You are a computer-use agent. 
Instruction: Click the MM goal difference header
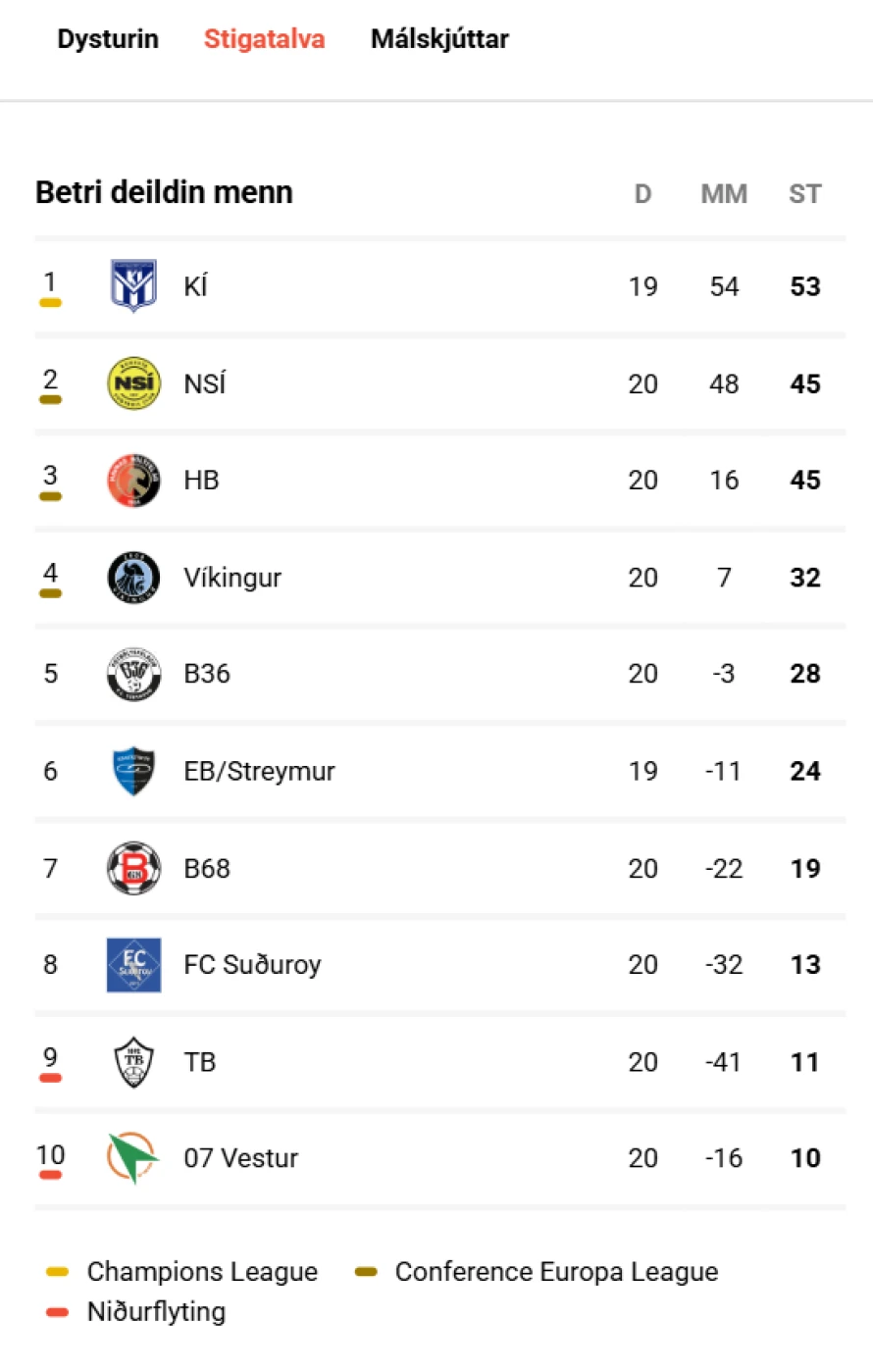pos(724,194)
